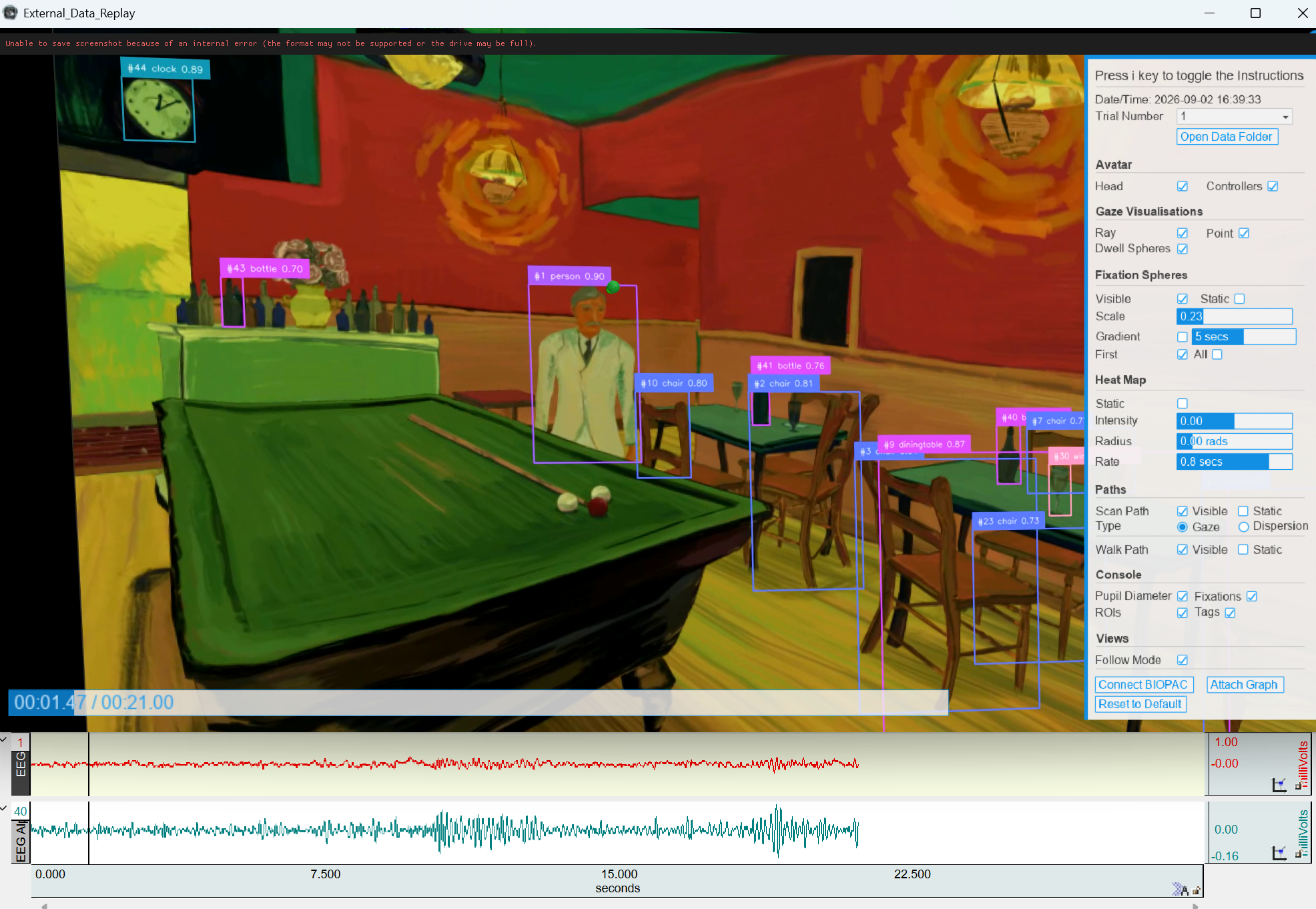Click the #44 clock 0.89 detection label
1316x909 pixels.
[x=165, y=68]
